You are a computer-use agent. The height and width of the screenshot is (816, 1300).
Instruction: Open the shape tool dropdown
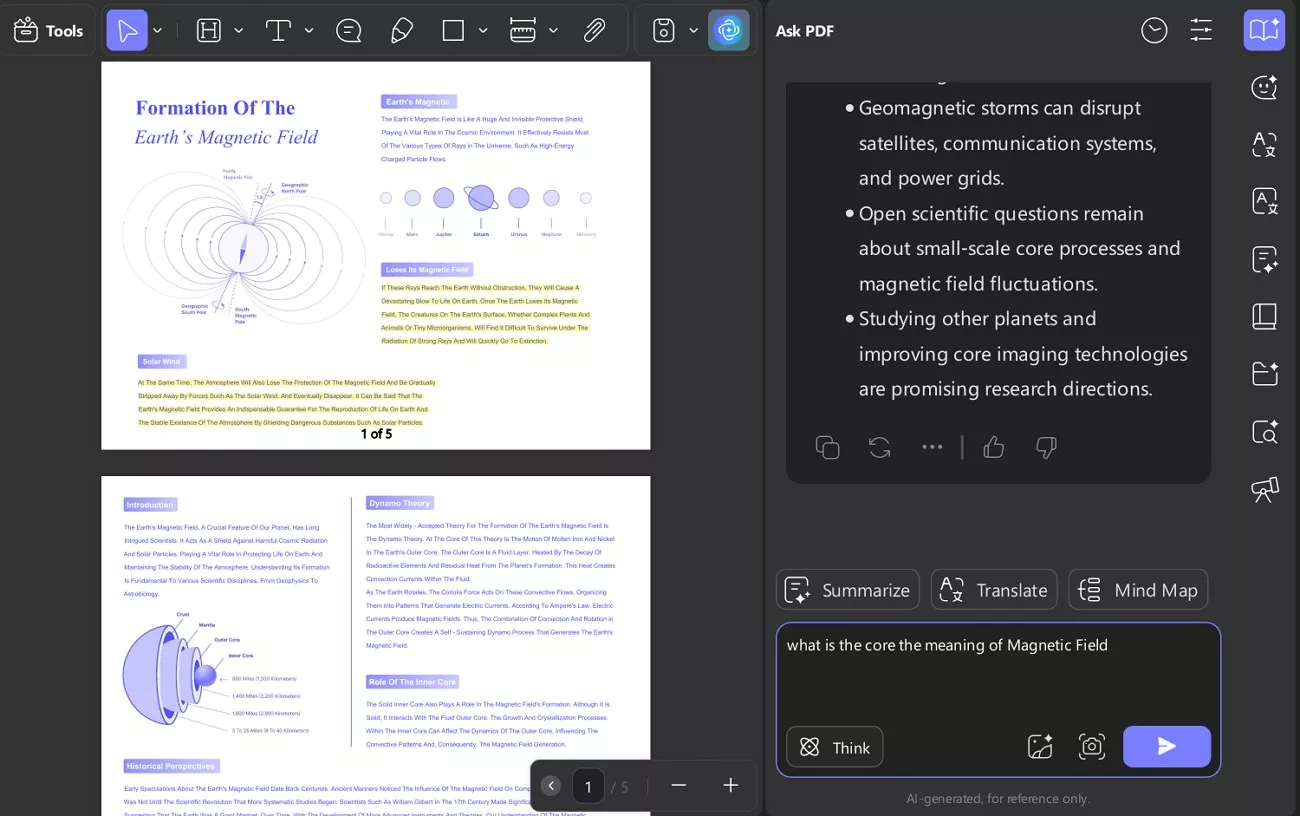point(483,30)
